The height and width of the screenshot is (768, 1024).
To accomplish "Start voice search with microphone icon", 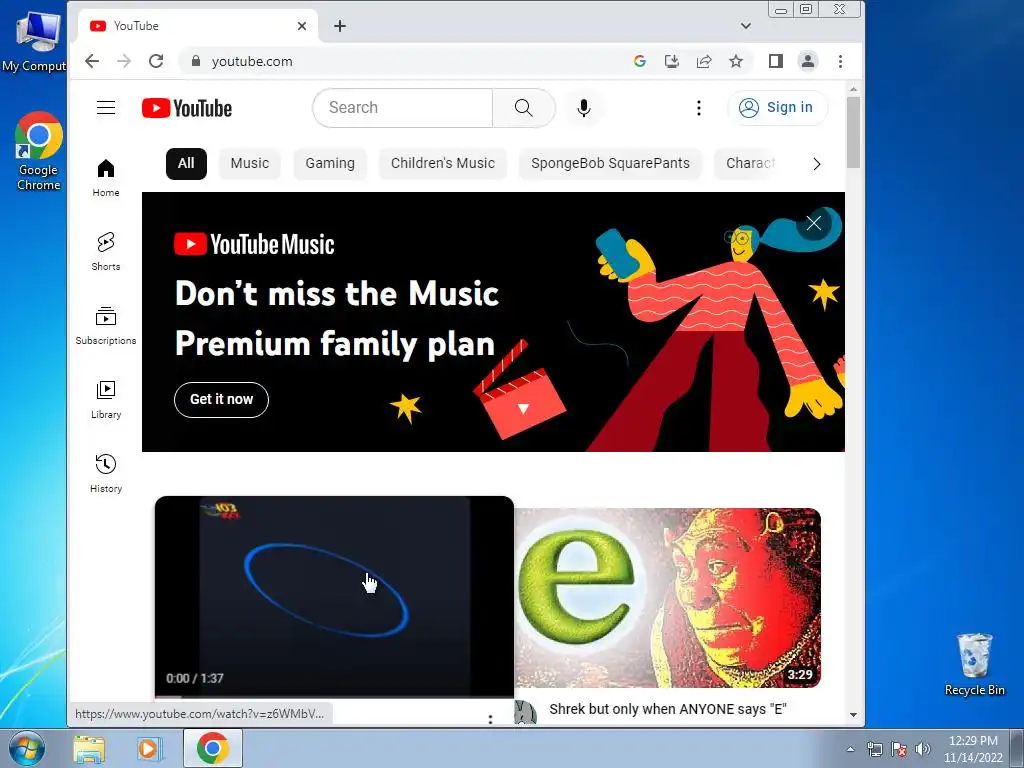I will point(584,108).
